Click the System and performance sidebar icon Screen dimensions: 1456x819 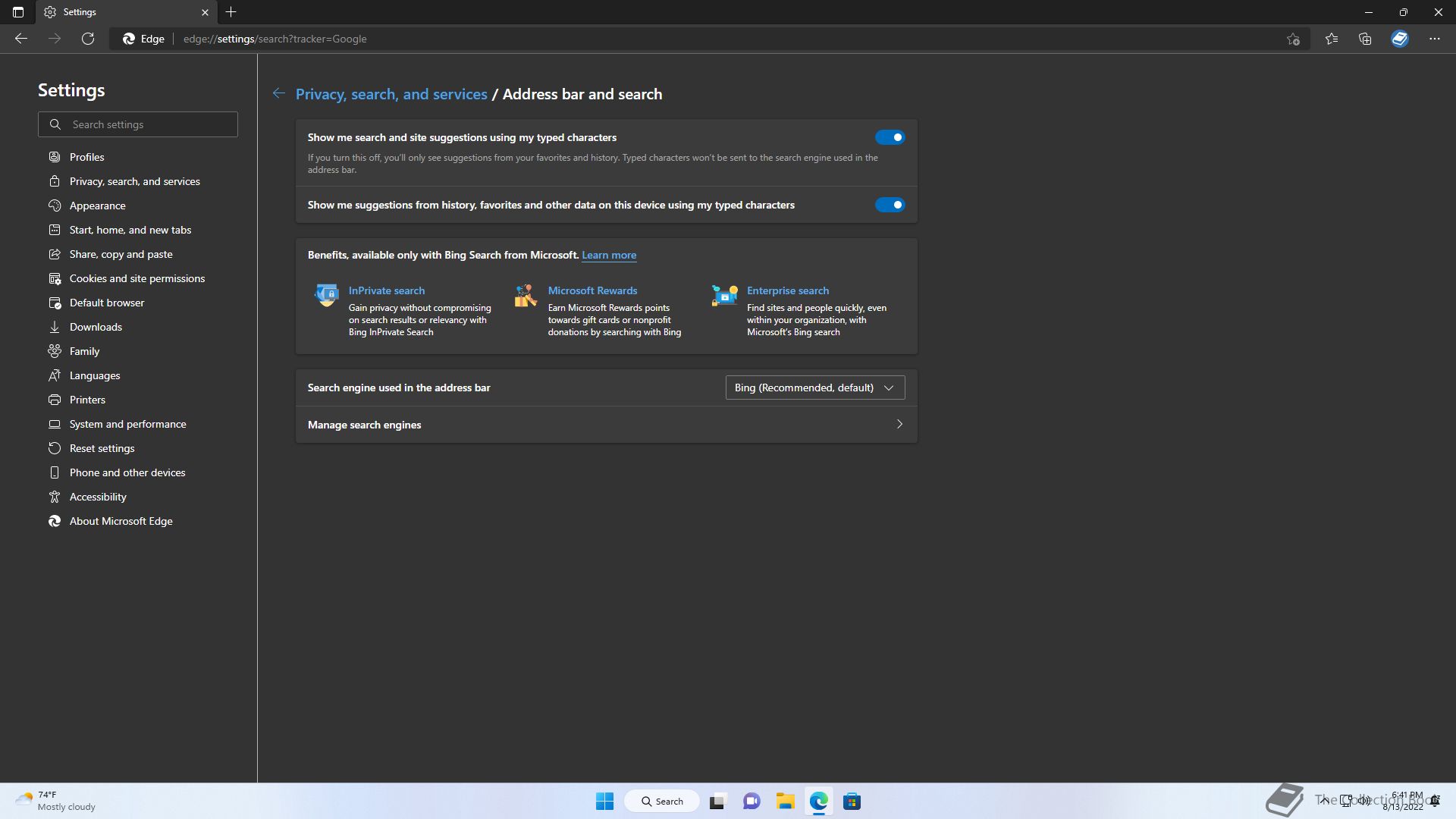pos(55,424)
